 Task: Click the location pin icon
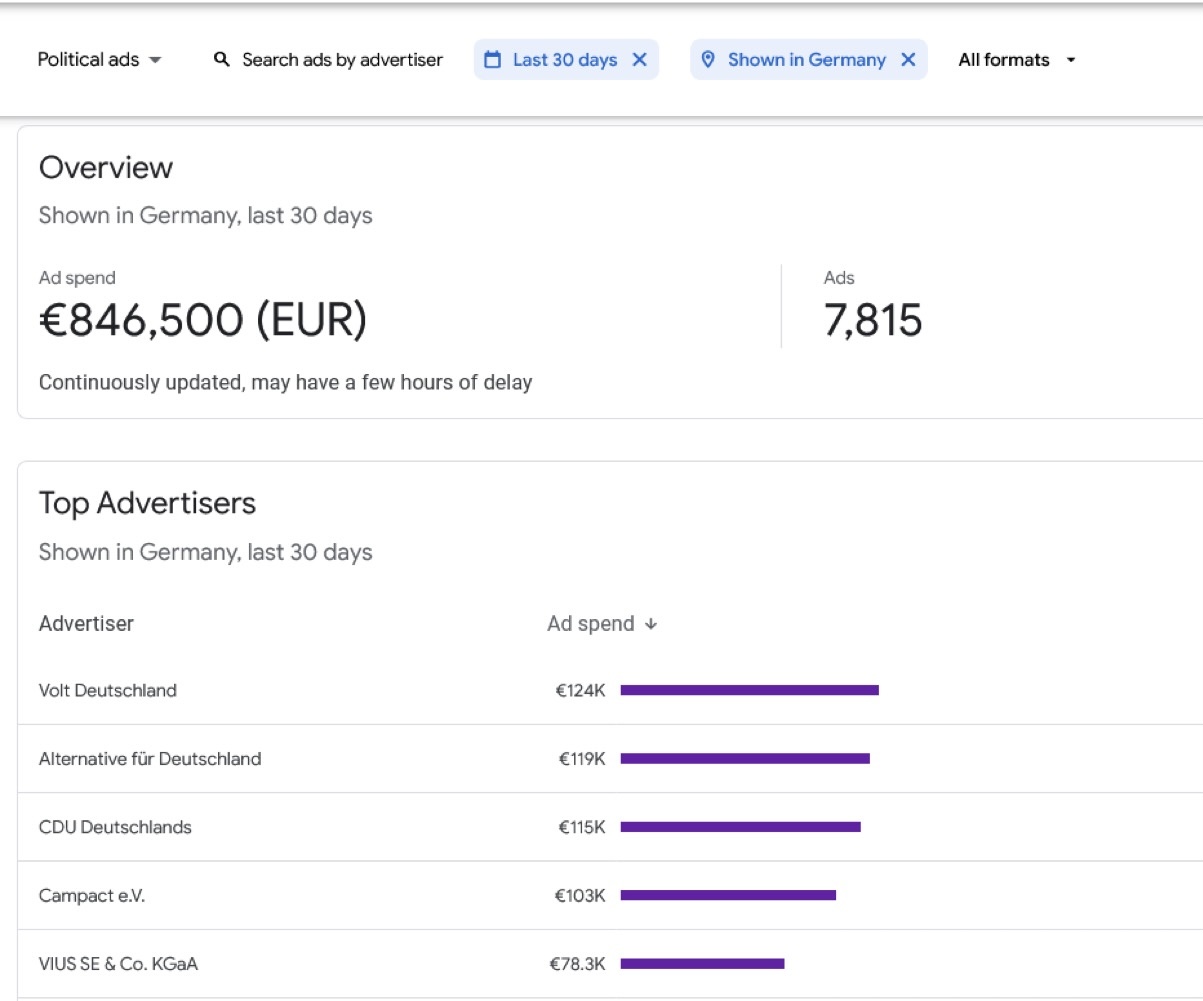point(708,60)
